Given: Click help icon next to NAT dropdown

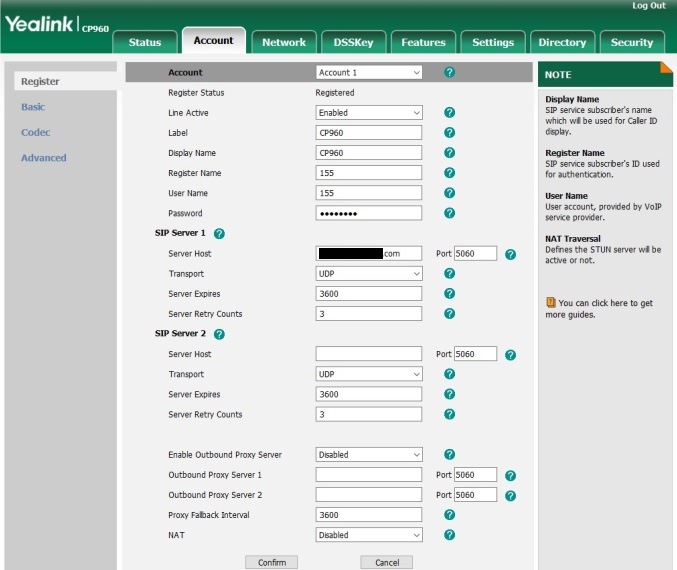Looking at the screenshot, I should tap(449, 535).
